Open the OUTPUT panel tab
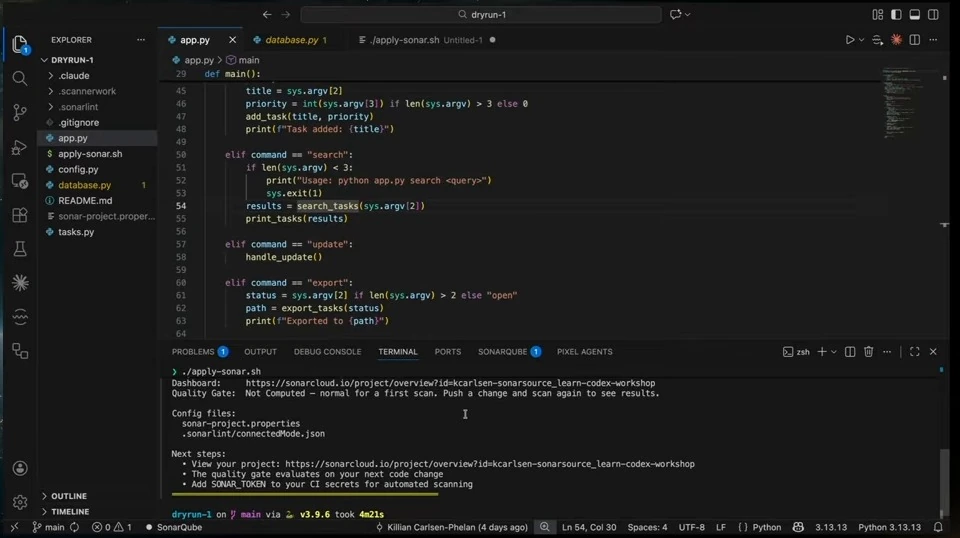Screen dimensions: 960x538 pos(260,352)
